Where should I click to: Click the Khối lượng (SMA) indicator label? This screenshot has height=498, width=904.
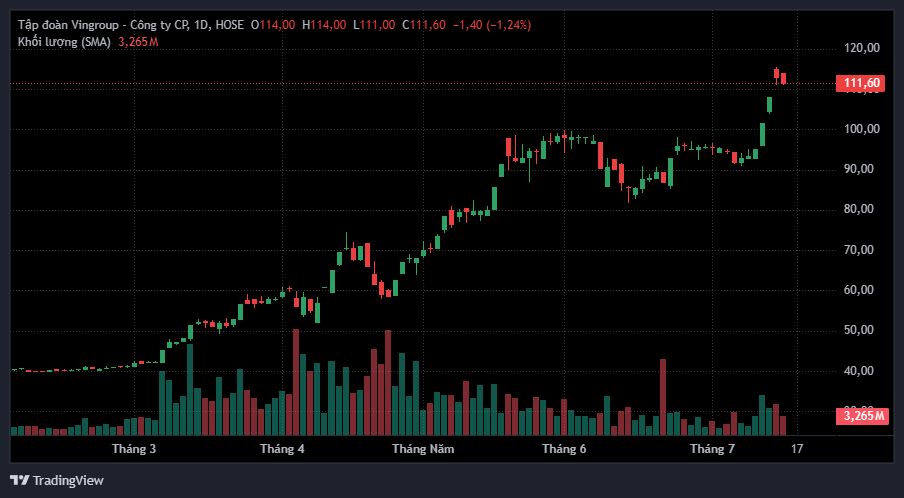pos(64,42)
